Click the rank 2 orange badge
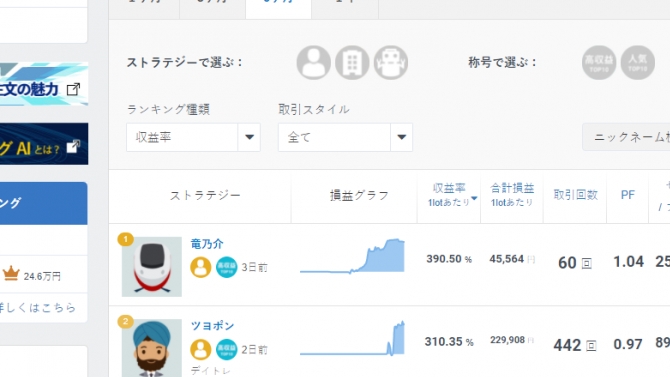670x377 pixels. [126, 321]
